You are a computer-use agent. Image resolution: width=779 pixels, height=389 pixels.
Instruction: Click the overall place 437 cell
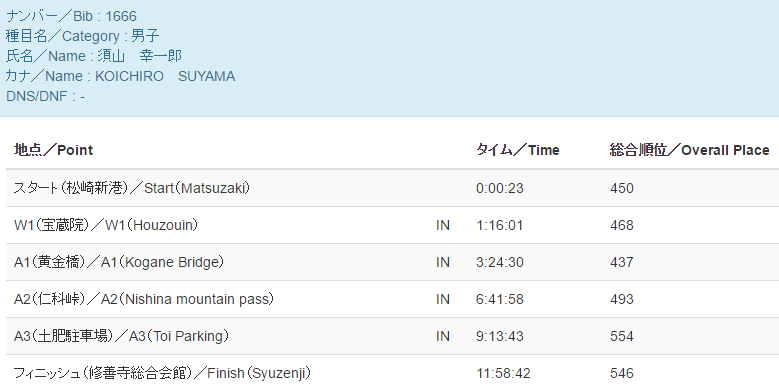click(622, 262)
